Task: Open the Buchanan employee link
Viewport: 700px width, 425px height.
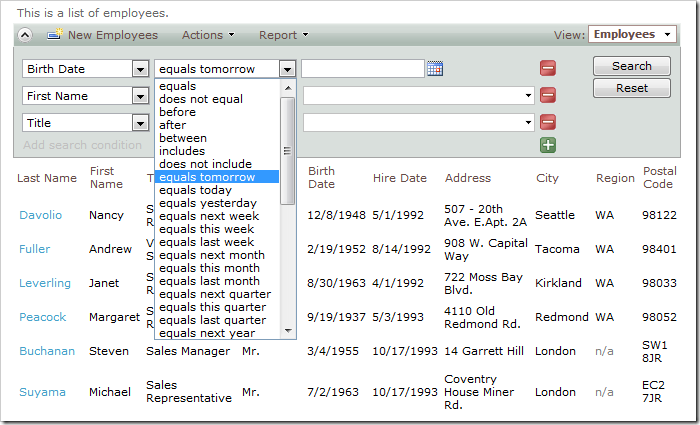Action: pos(47,351)
